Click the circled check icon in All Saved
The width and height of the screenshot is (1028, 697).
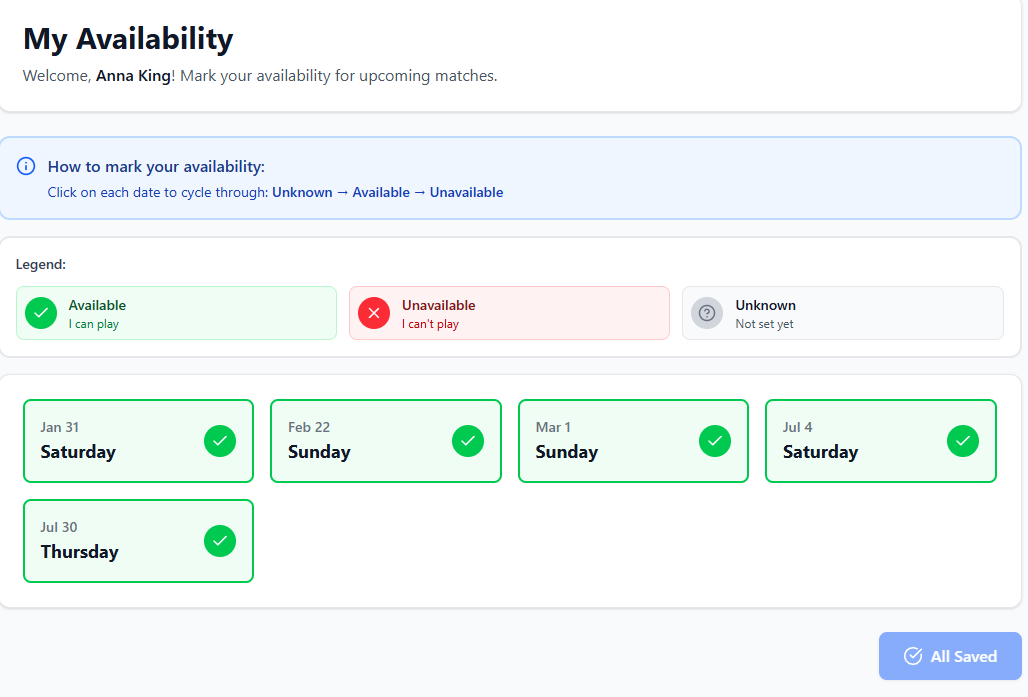(x=912, y=656)
